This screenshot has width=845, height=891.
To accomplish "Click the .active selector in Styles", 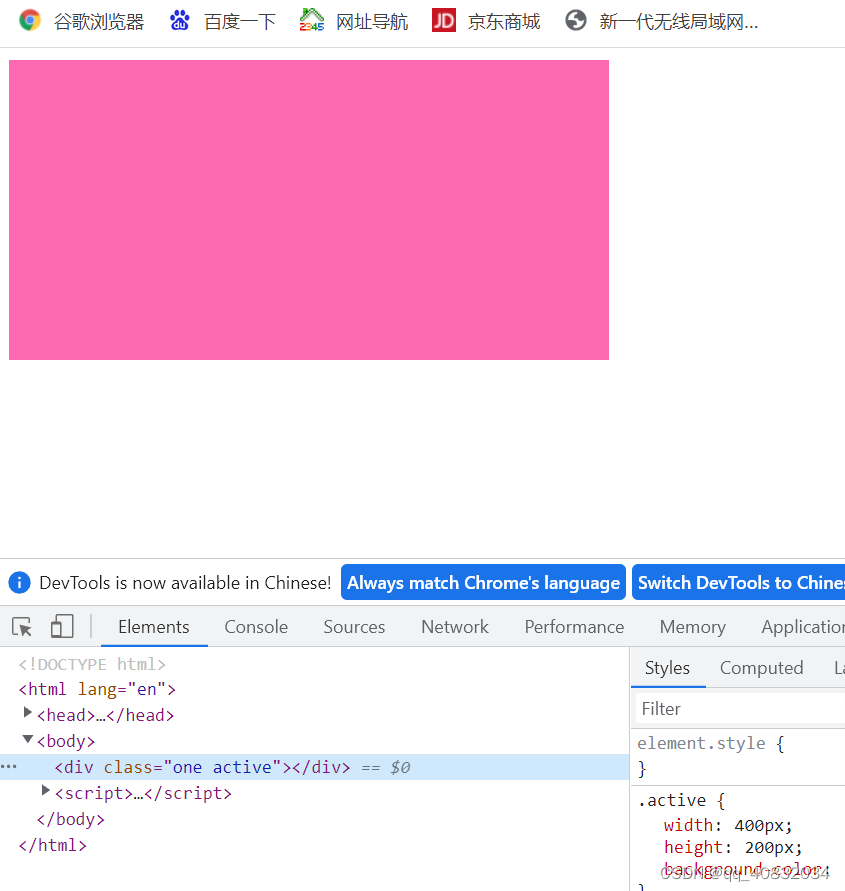I will (x=671, y=800).
